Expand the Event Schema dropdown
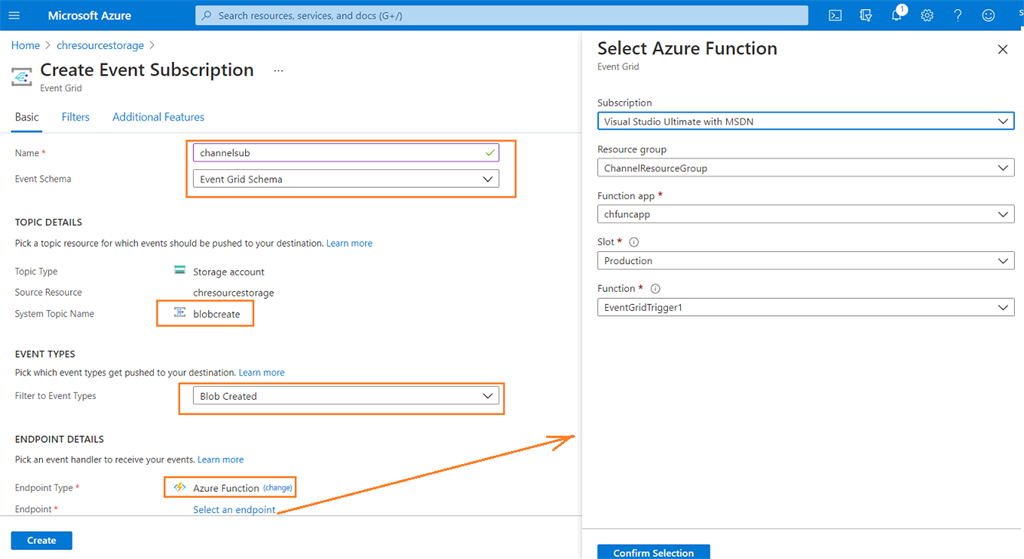This screenshot has width=1024, height=559. pos(345,179)
